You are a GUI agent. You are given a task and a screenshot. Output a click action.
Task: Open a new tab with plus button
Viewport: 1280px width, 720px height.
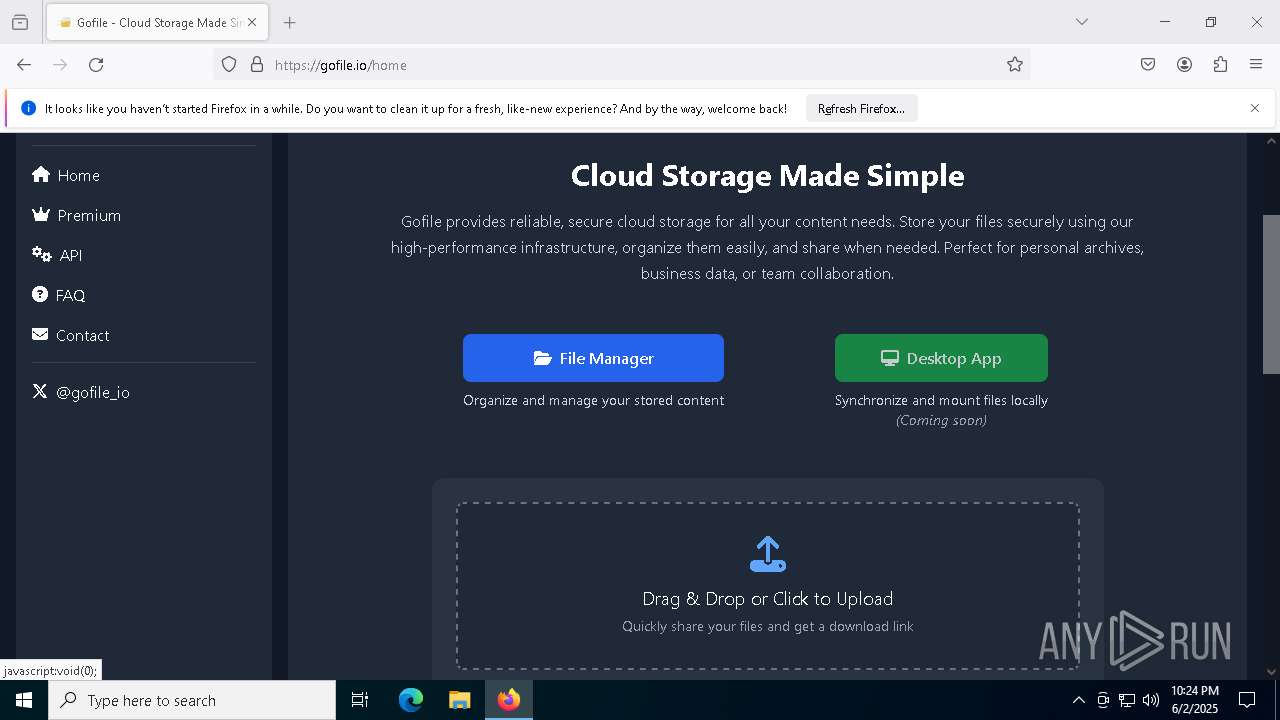click(289, 22)
